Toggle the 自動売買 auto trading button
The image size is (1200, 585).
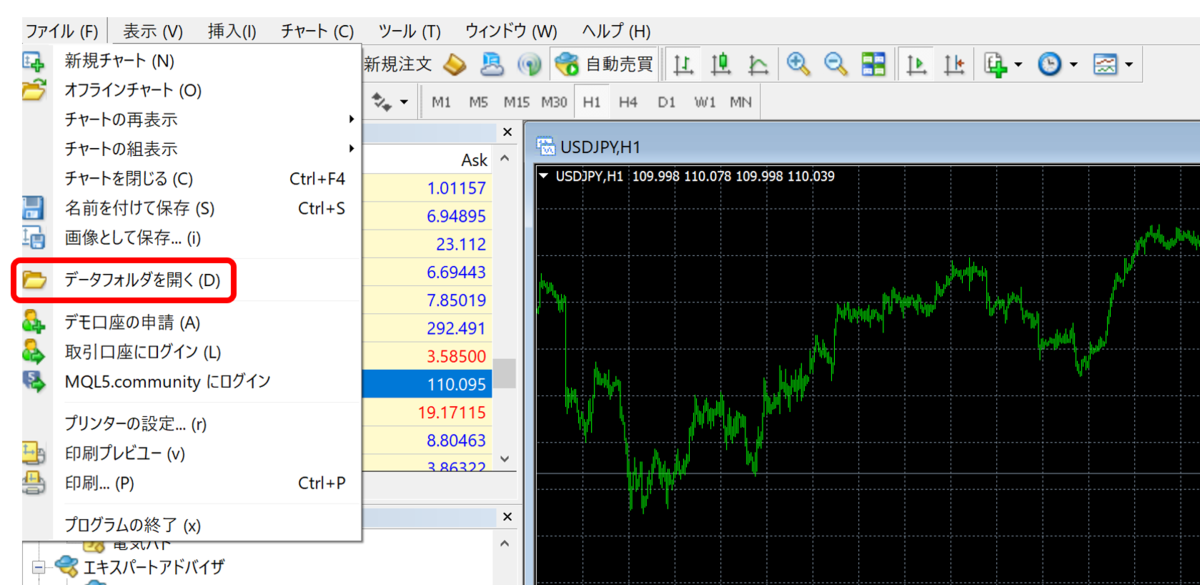(604, 64)
